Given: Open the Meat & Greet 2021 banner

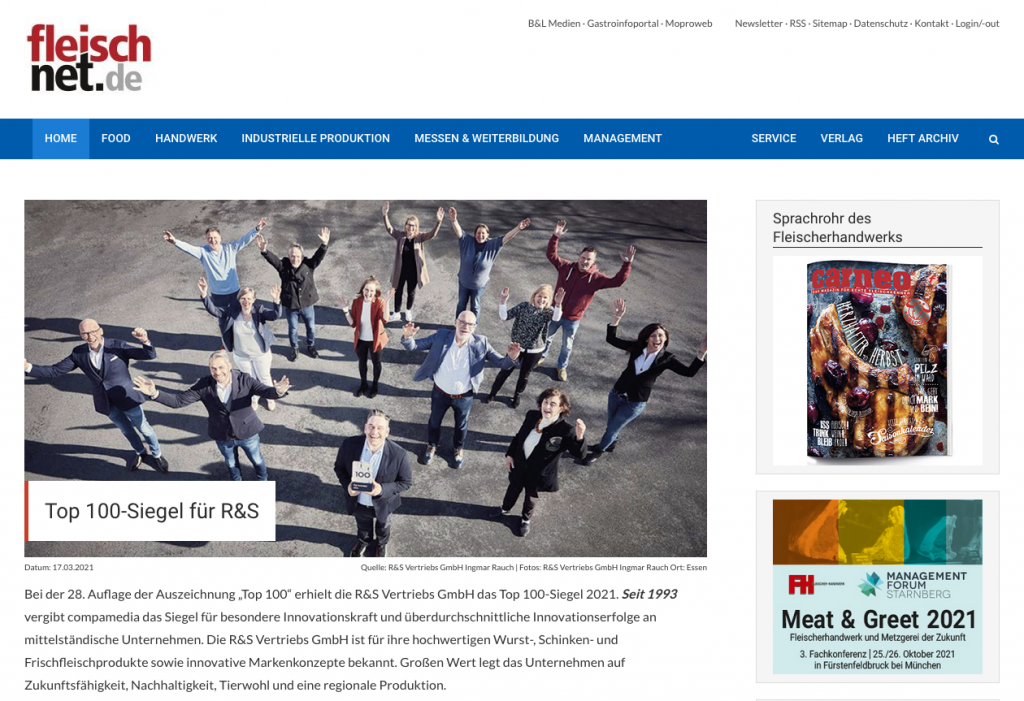Looking at the screenshot, I should pos(877,586).
